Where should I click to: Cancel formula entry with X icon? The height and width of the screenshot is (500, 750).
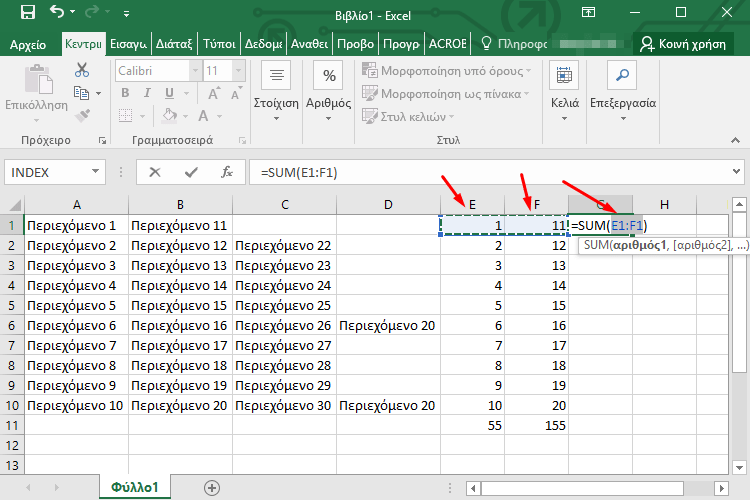(x=155, y=172)
